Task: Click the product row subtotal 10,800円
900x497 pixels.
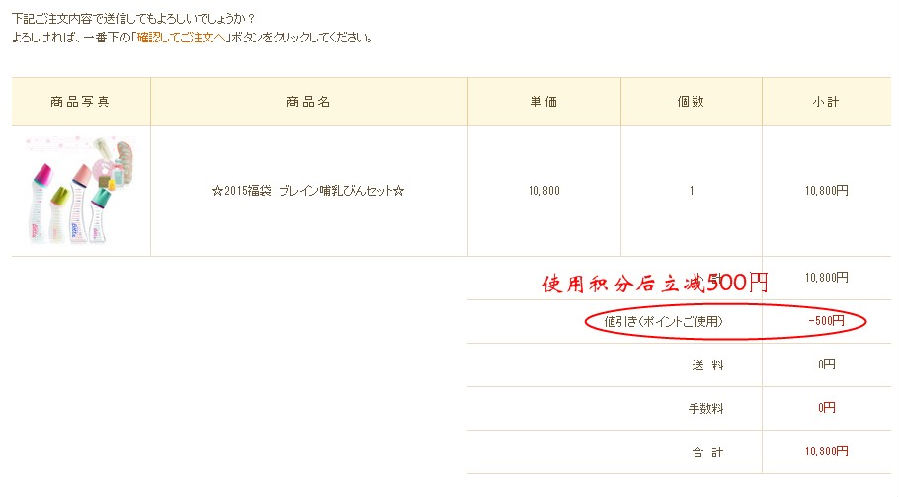Action: click(826, 191)
